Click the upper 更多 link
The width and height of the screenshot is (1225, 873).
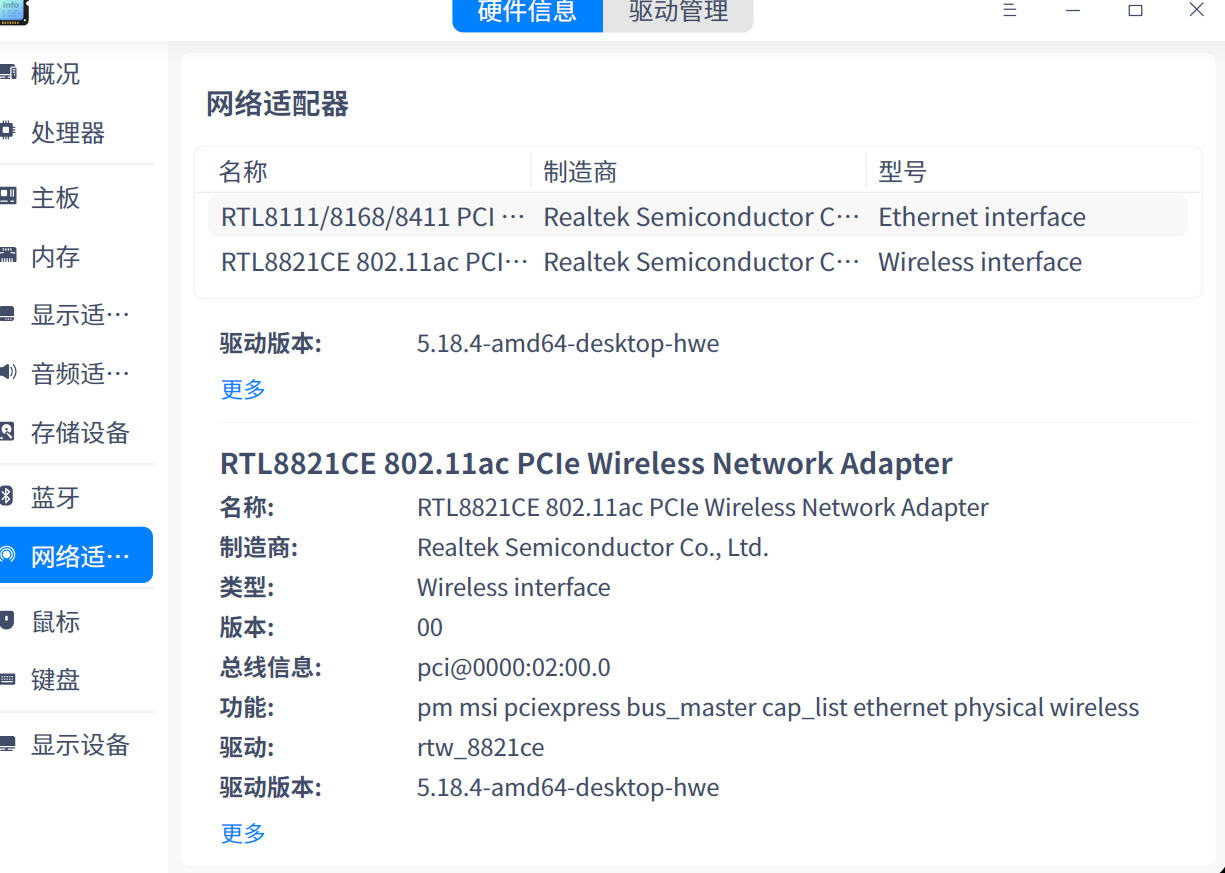click(242, 390)
